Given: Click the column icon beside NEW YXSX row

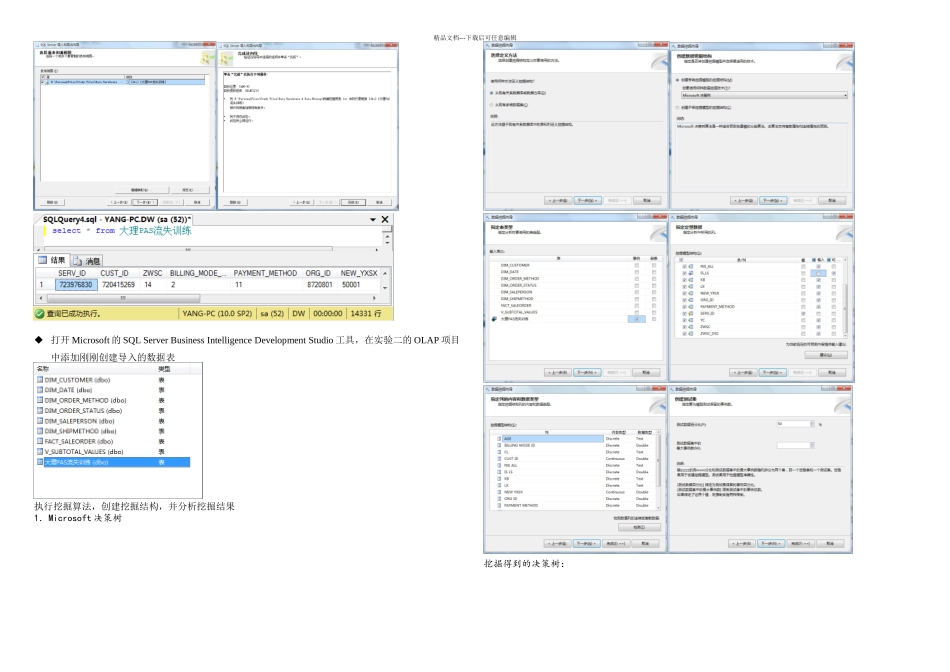Looking at the screenshot, I should (499, 492).
